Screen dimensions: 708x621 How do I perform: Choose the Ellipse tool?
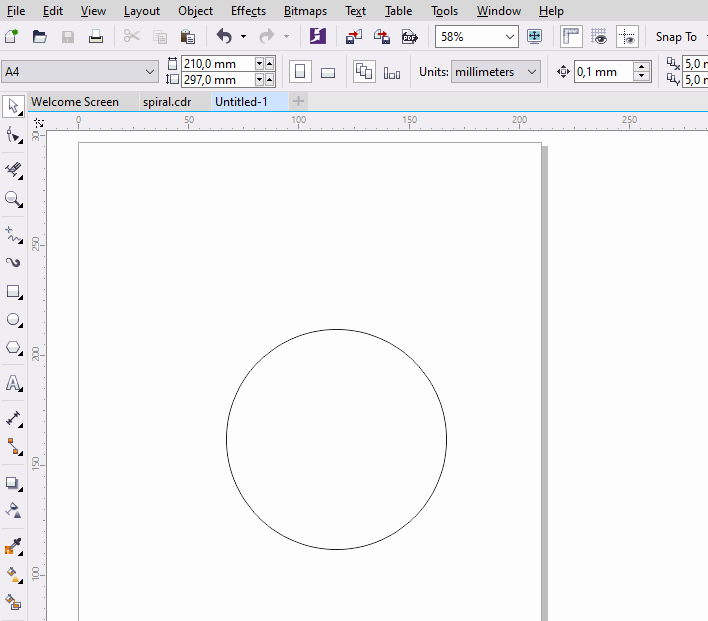point(13,320)
